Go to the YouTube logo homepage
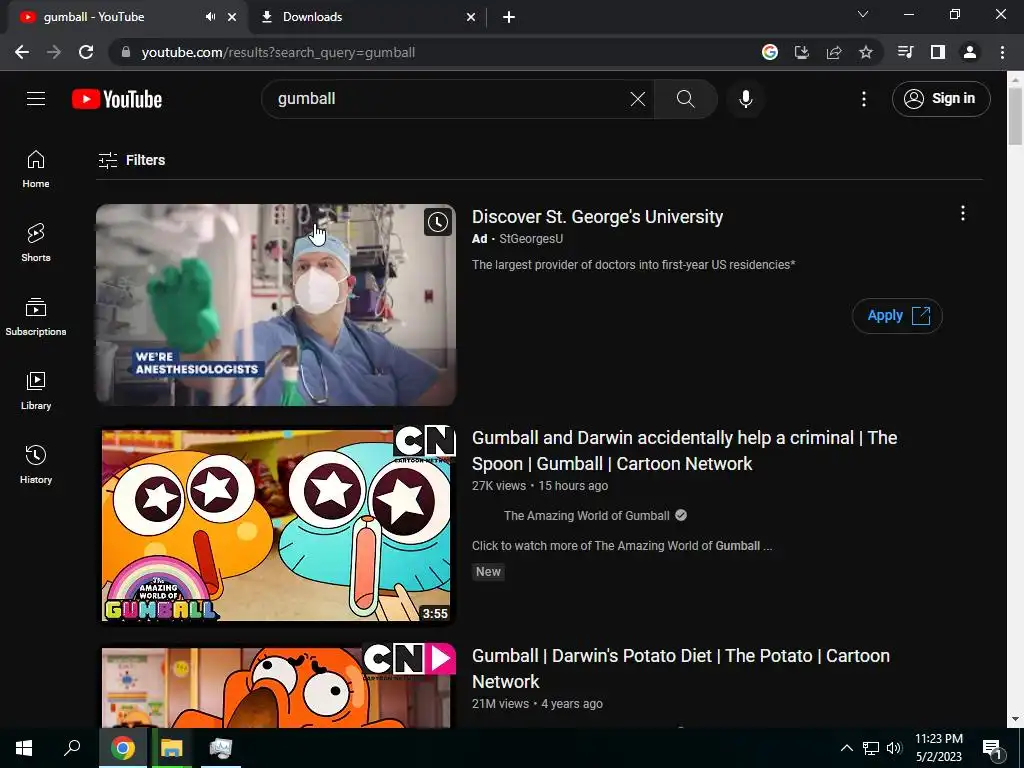 coord(117,99)
